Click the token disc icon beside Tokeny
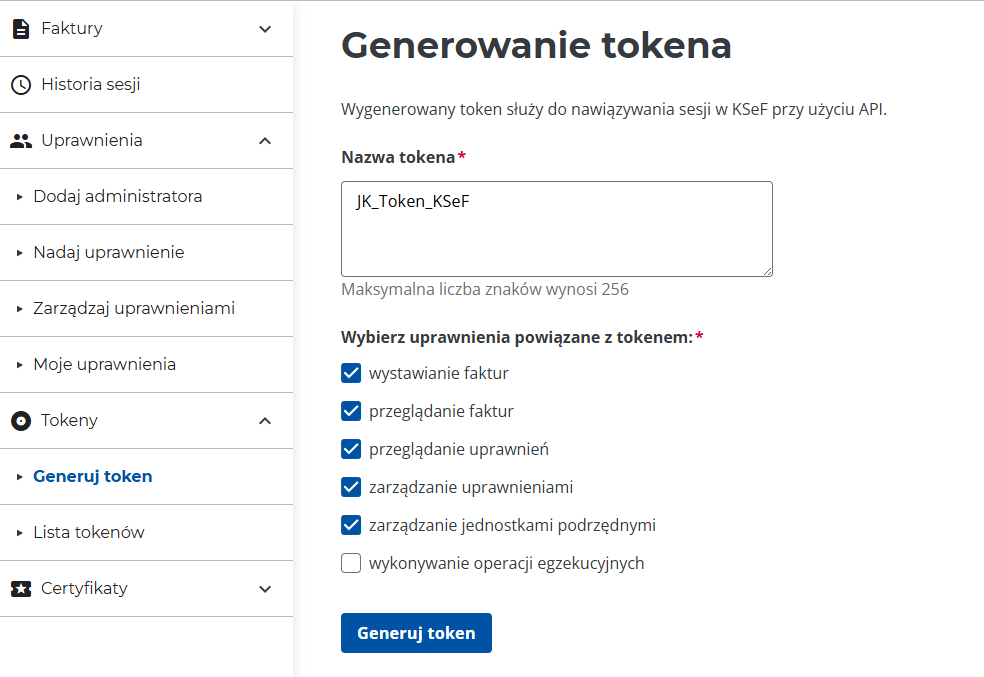 [x=22, y=420]
